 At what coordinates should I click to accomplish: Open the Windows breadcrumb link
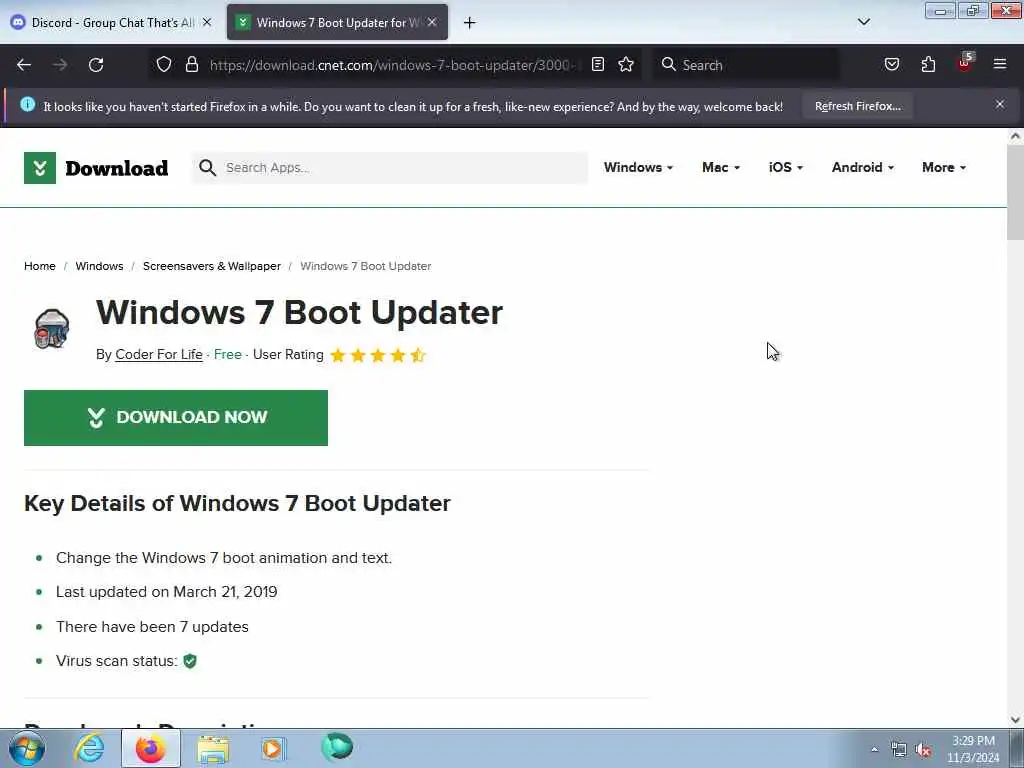point(99,266)
